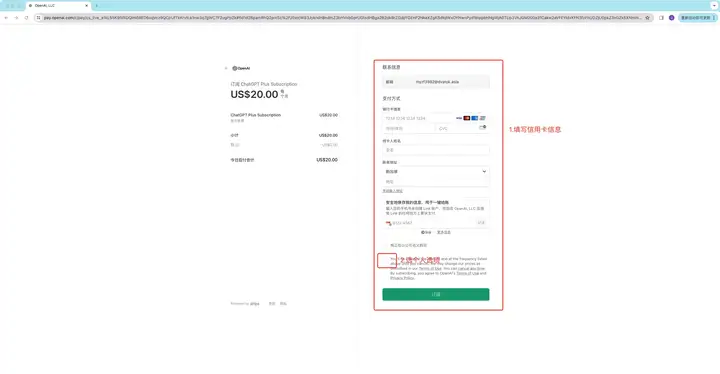Open the purple profile avatar
Screen dimensions: 720x374
(671, 17)
